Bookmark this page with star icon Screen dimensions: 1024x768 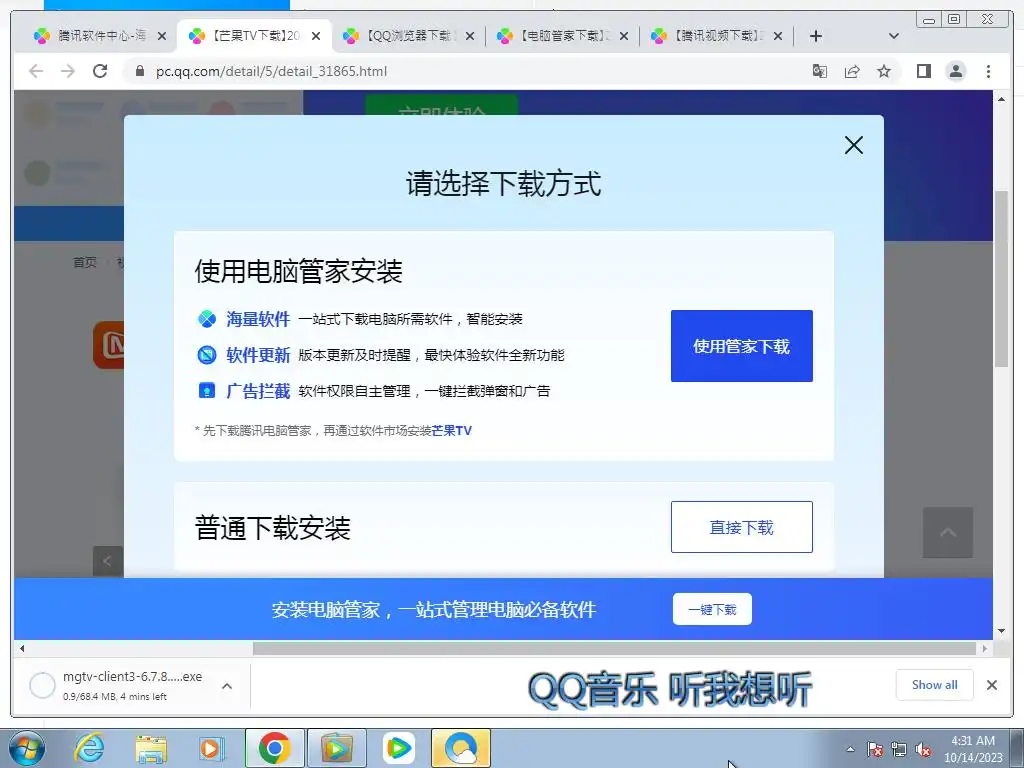point(884,71)
